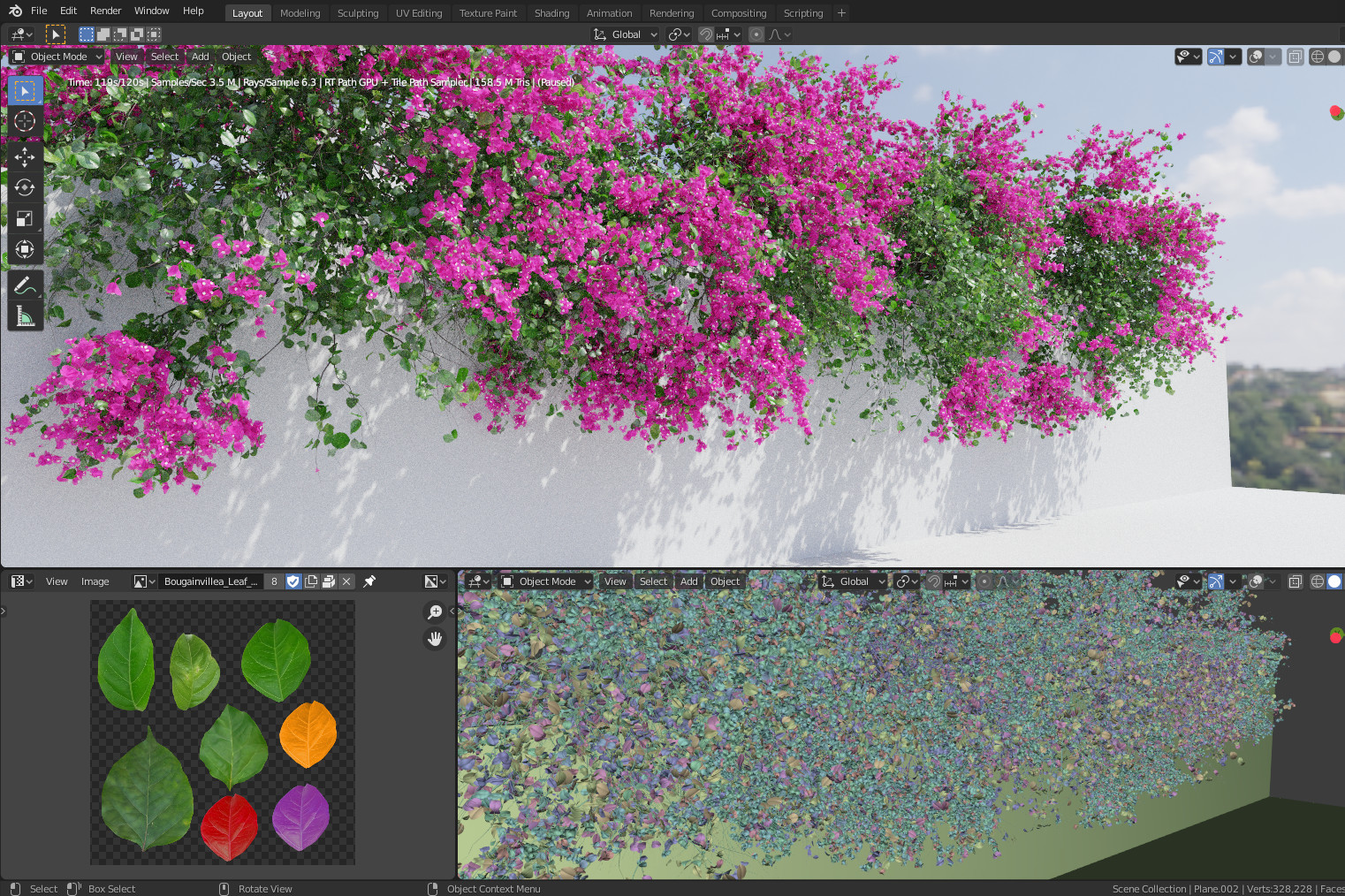The image size is (1345, 896).
Task: Click Add in the top viewport header
Action: (201, 57)
